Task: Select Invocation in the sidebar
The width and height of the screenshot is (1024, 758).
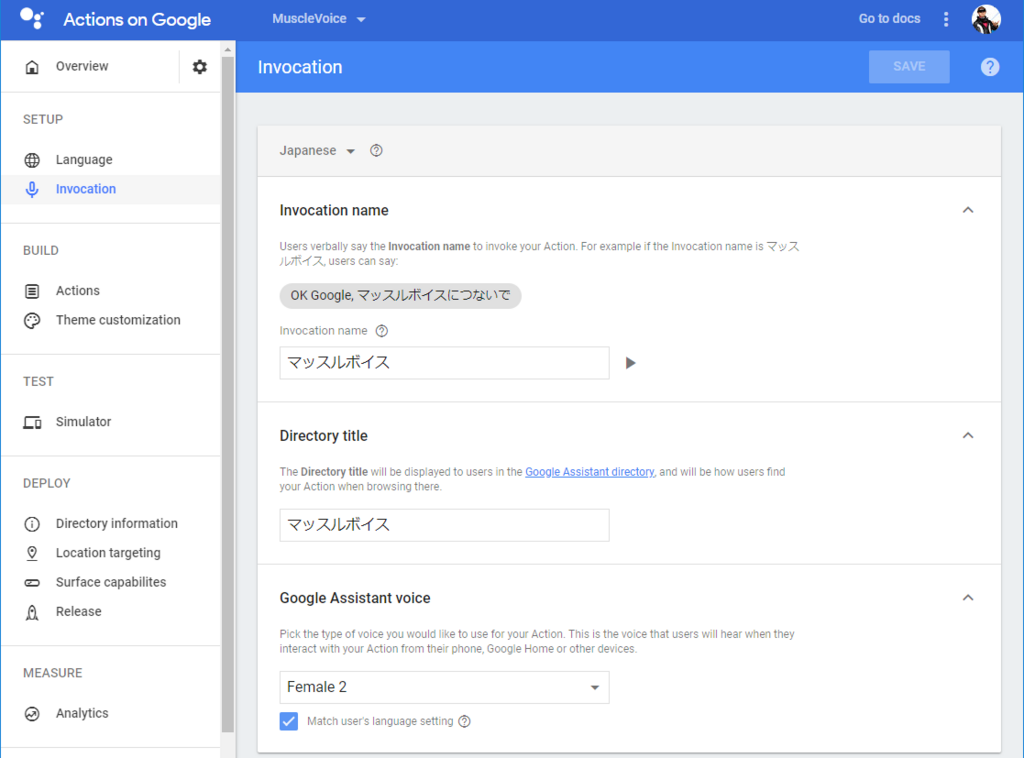Action: (x=86, y=189)
